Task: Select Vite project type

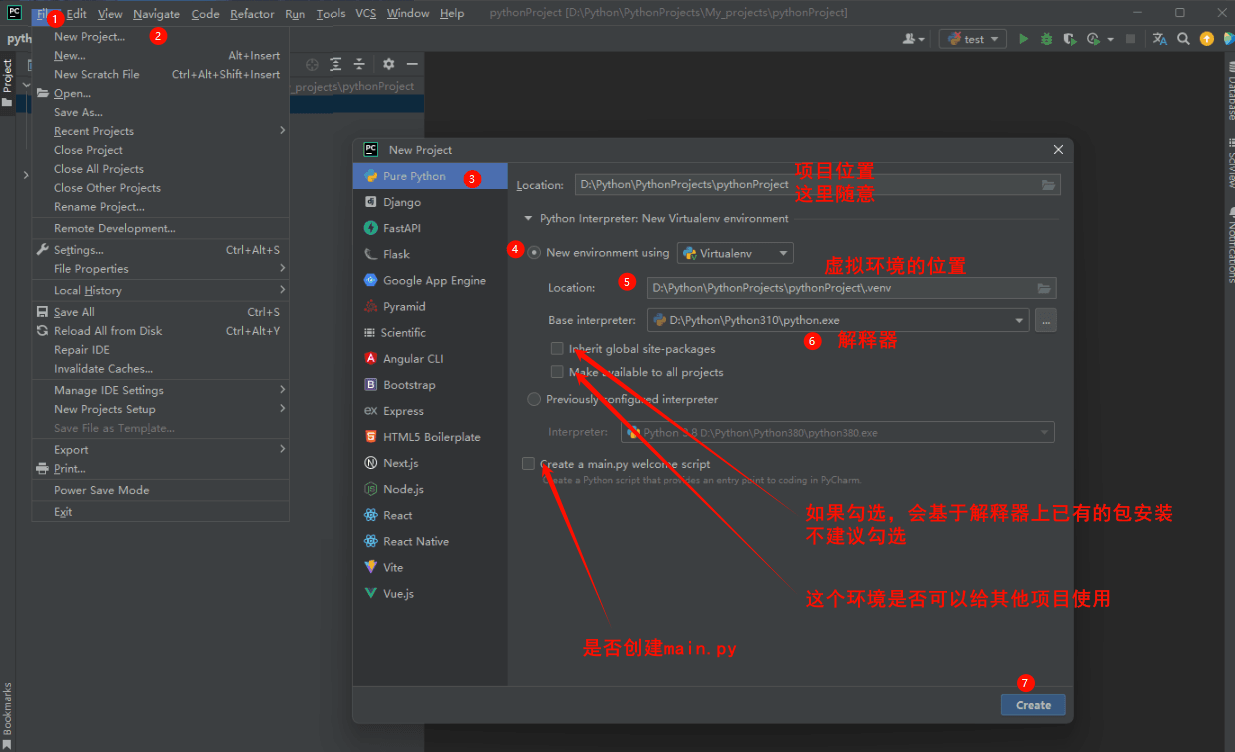Action: pyautogui.click(x=430, y=567)
